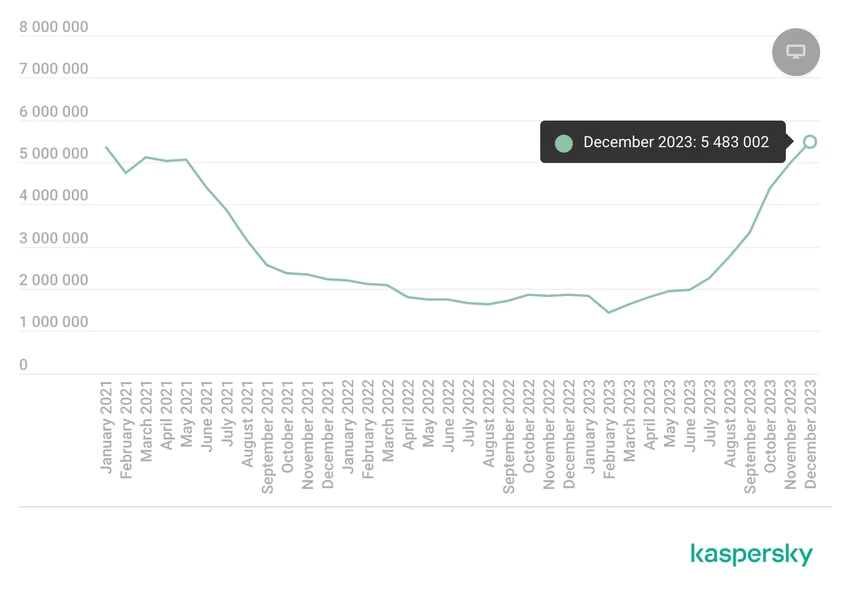The image size is (850, 591).
Task: Select the October 2023 axis label
Action: tap(770, 427)
